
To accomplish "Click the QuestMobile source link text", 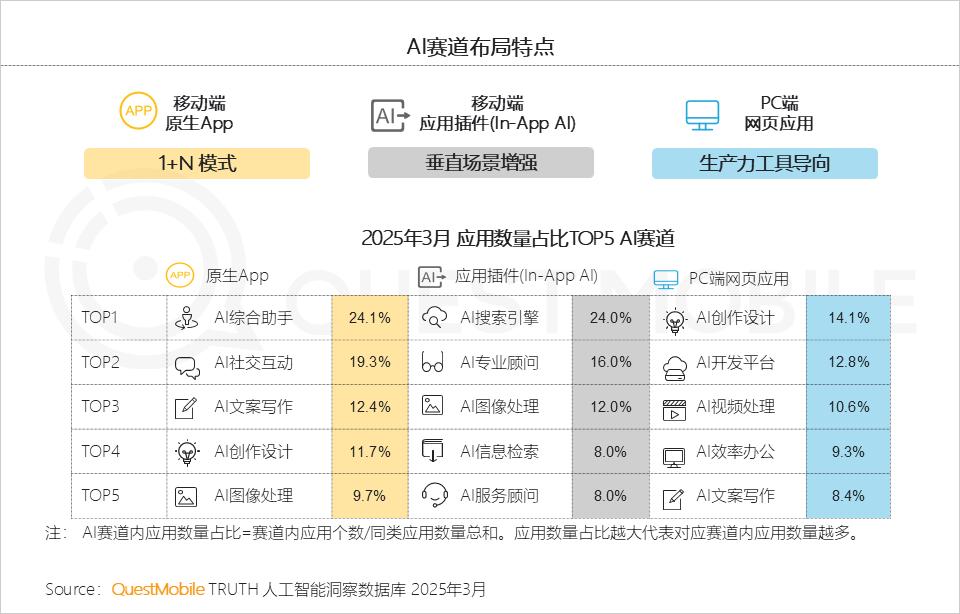I will [x=158, y=590].
